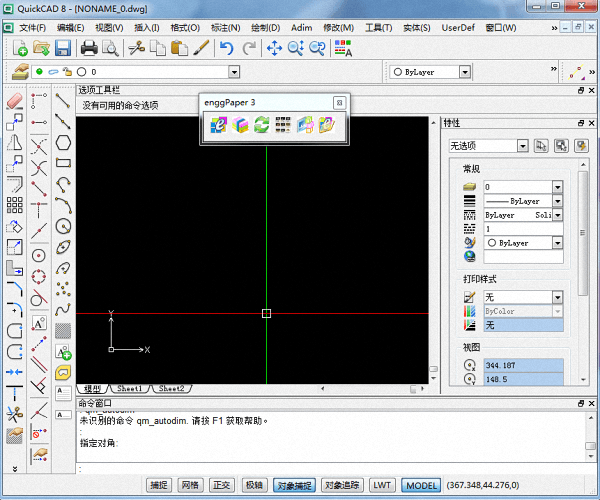Screen dimensions: 600x500
Task: Click the Cut scissors icon
Action: point(136,48)
